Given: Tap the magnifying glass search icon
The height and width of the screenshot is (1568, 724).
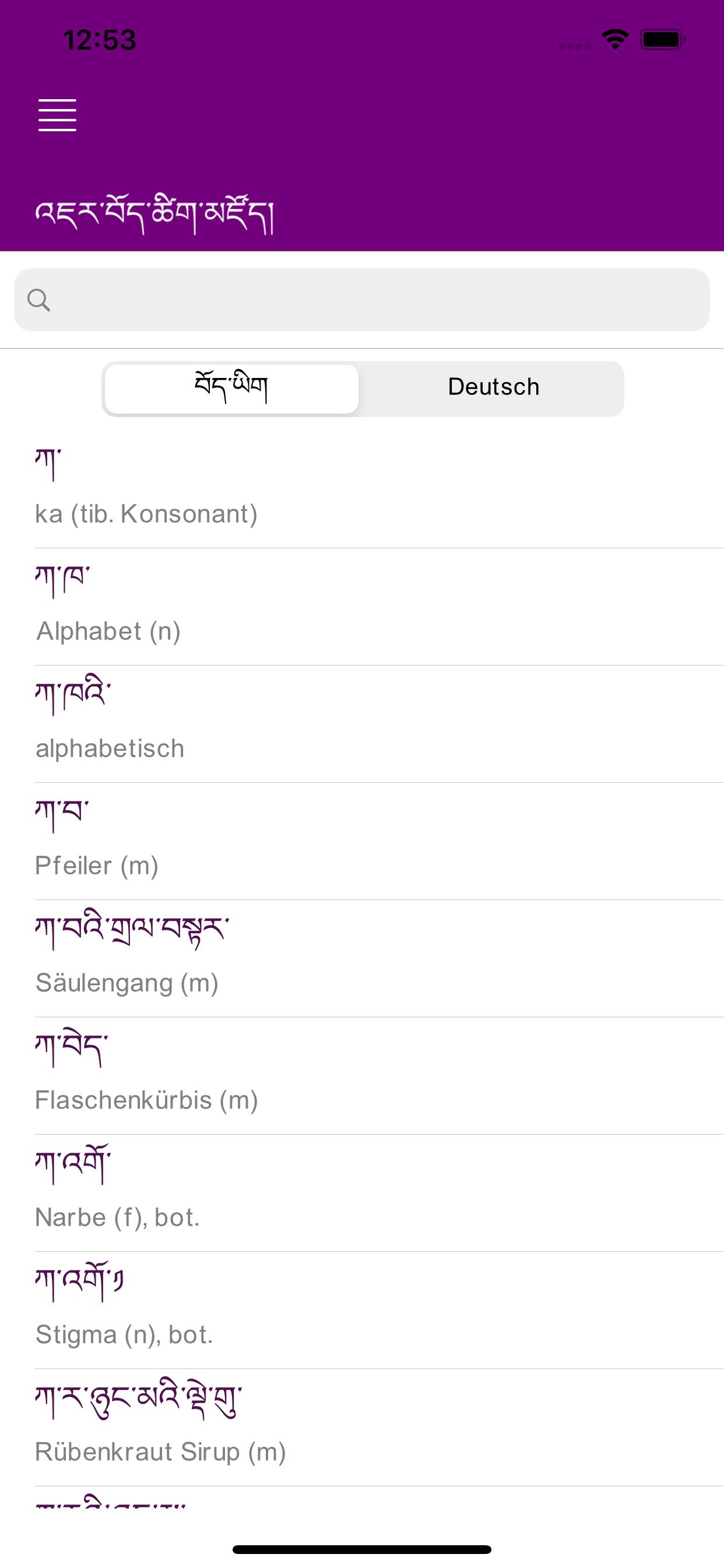Looking at the screenshot, I should pyautogui.click(x=39, y=300).
